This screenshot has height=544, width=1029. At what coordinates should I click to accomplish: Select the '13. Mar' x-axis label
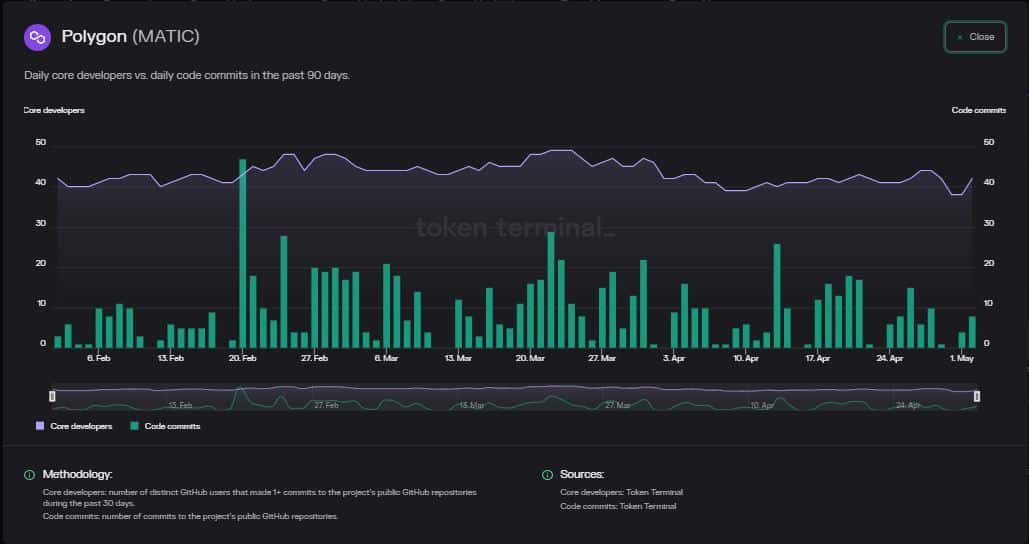(x=458, y=358)
